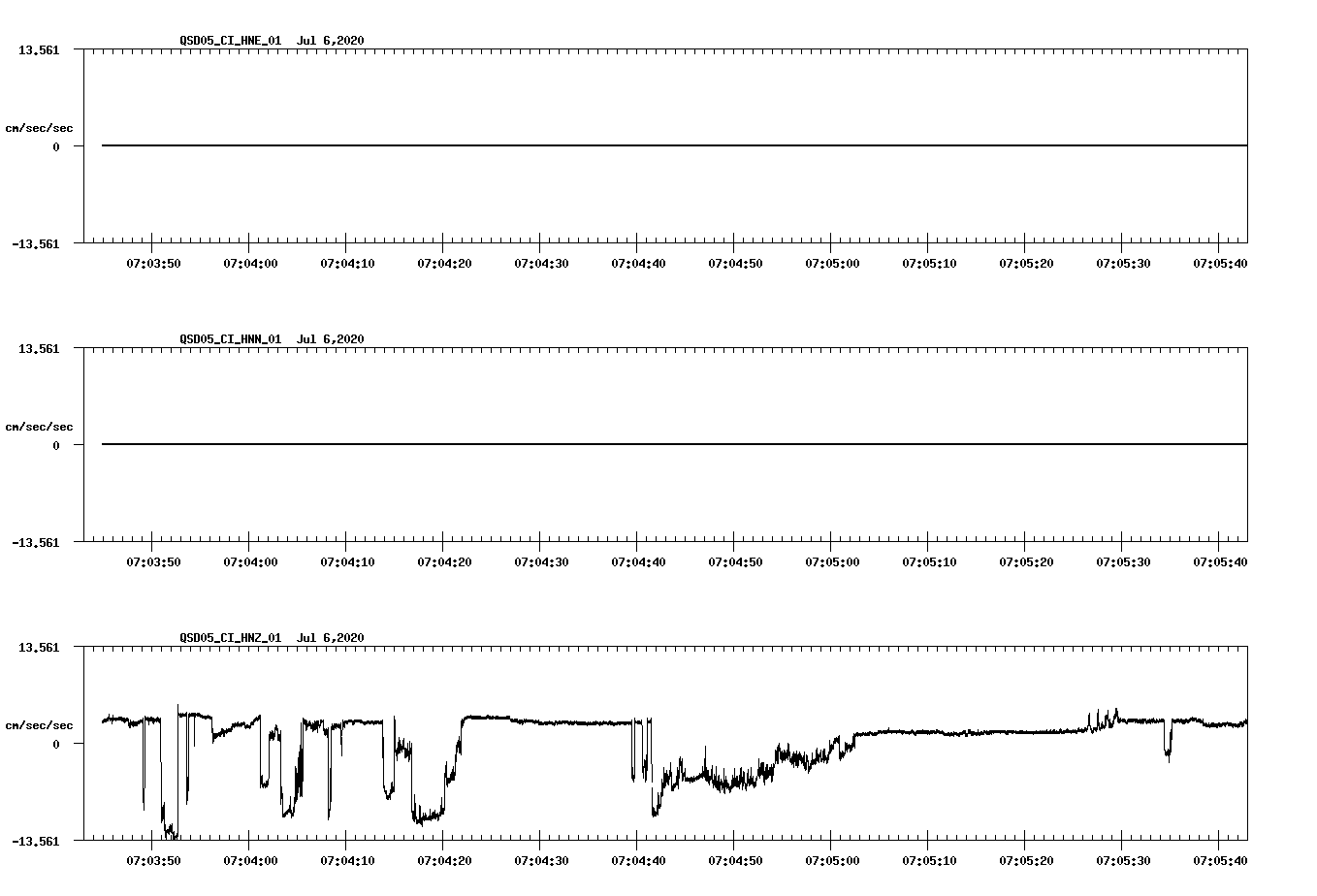
Task: Click the QSD05_CI_HNE_01 channel title
Action: click(x=231, y=41)
